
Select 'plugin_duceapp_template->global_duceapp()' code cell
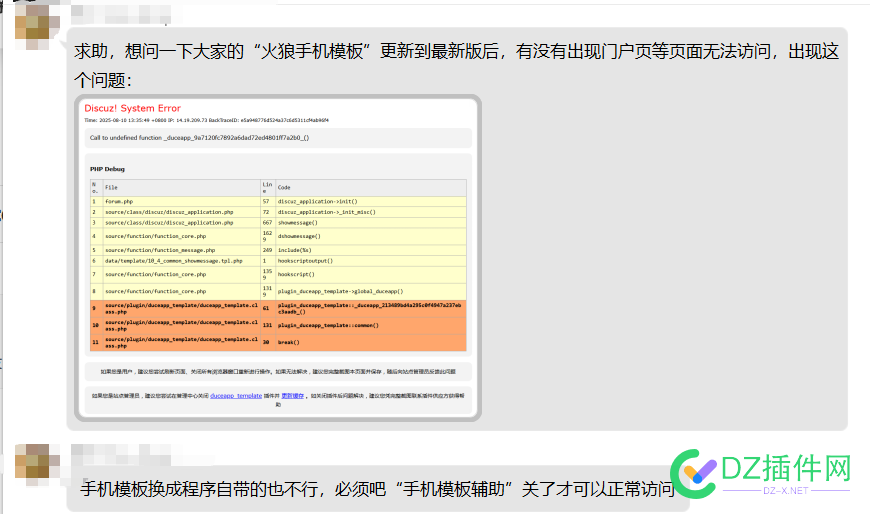[371, 291]
